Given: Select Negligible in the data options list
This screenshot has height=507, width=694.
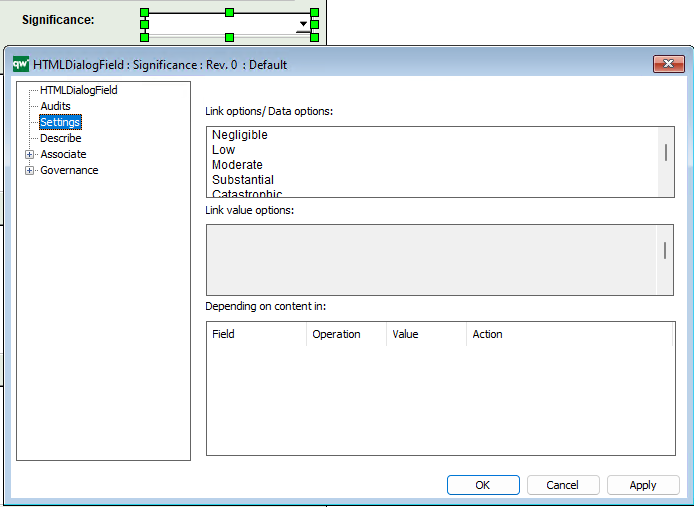Looking at the screenshot, I should [x=240, y=135].
